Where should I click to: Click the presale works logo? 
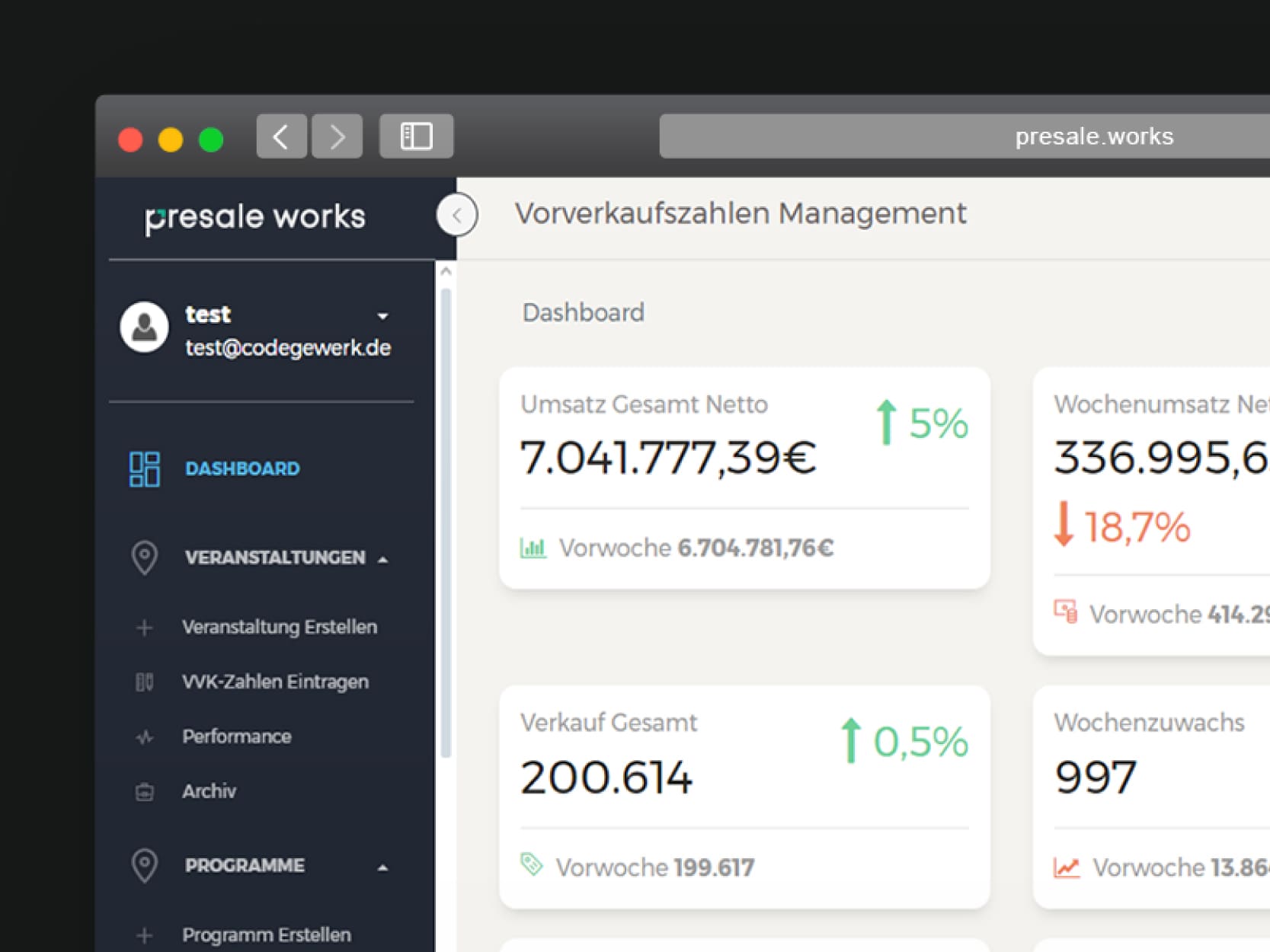[255, 217]
